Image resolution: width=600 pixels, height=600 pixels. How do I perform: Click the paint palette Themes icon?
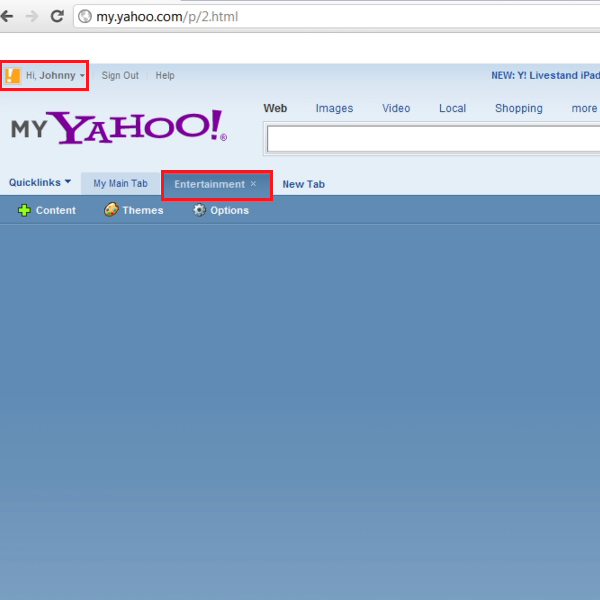111,210
